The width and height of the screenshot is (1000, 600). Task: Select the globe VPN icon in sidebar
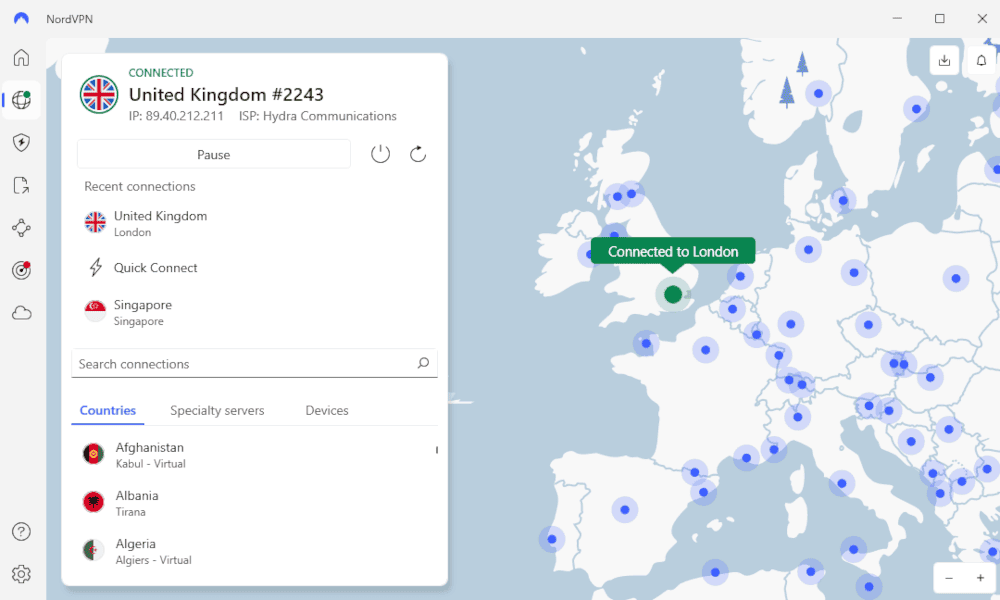click(21, 100)
